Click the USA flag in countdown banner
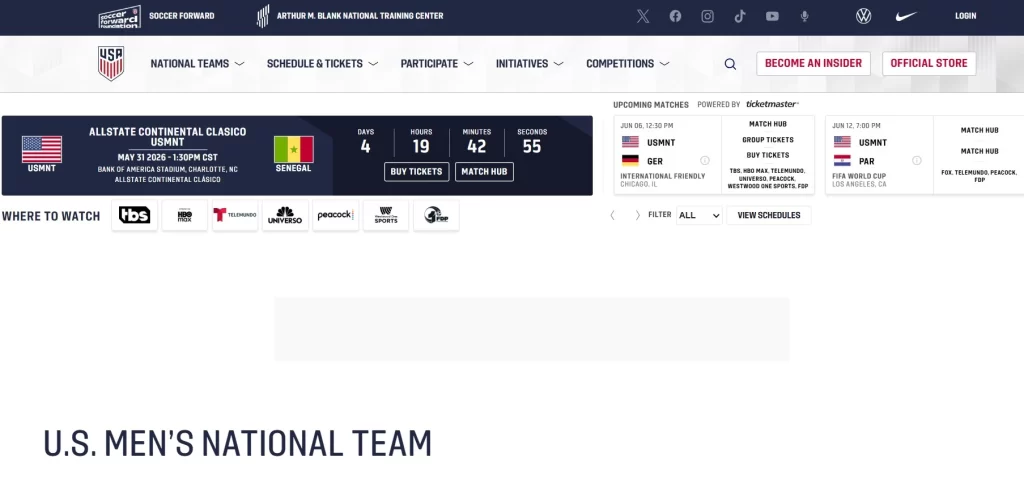The width and height of the screenshot is (1024, 483). tap(42, 149)
